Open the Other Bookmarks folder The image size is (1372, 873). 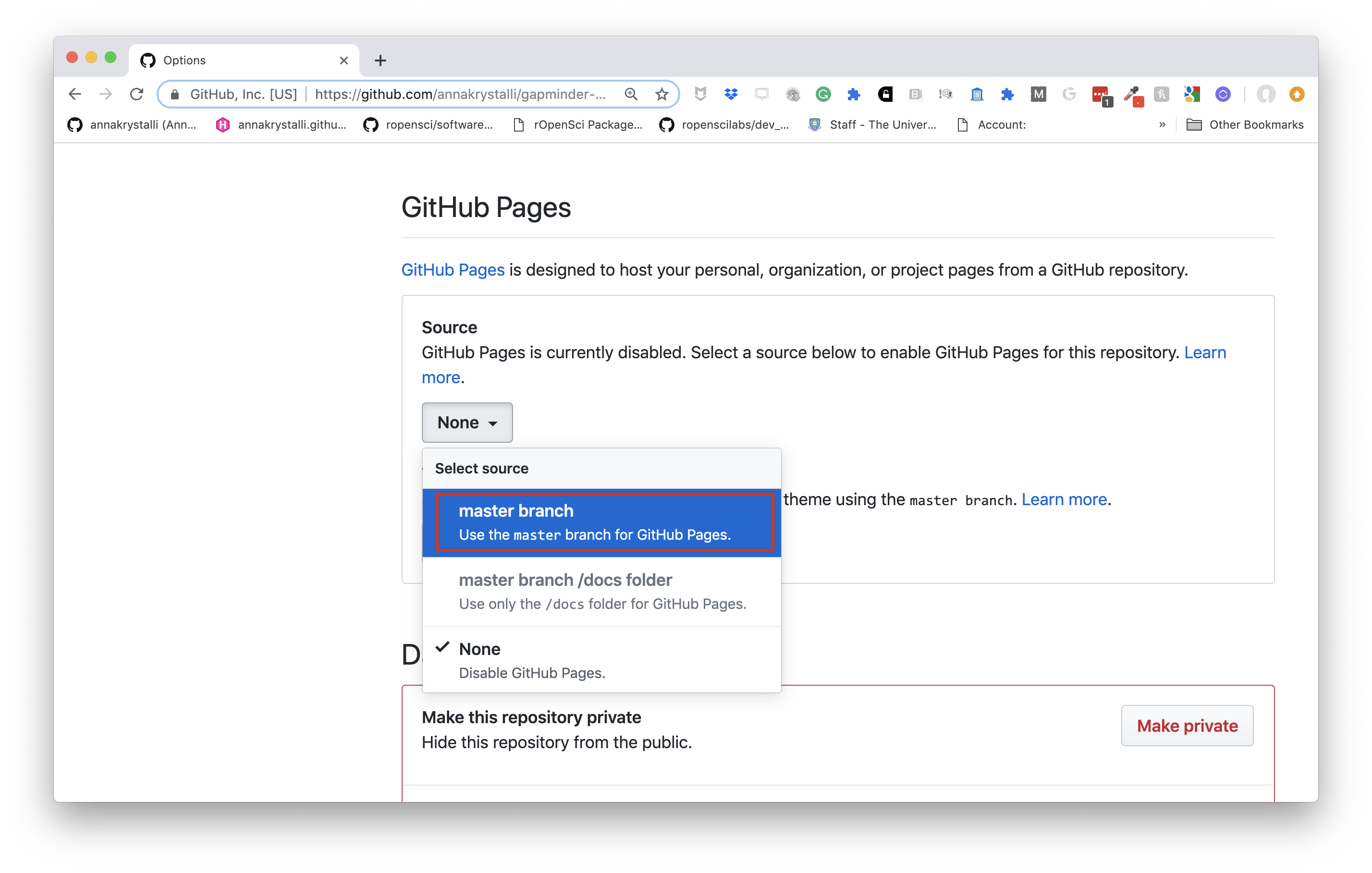coord(1245,125)
